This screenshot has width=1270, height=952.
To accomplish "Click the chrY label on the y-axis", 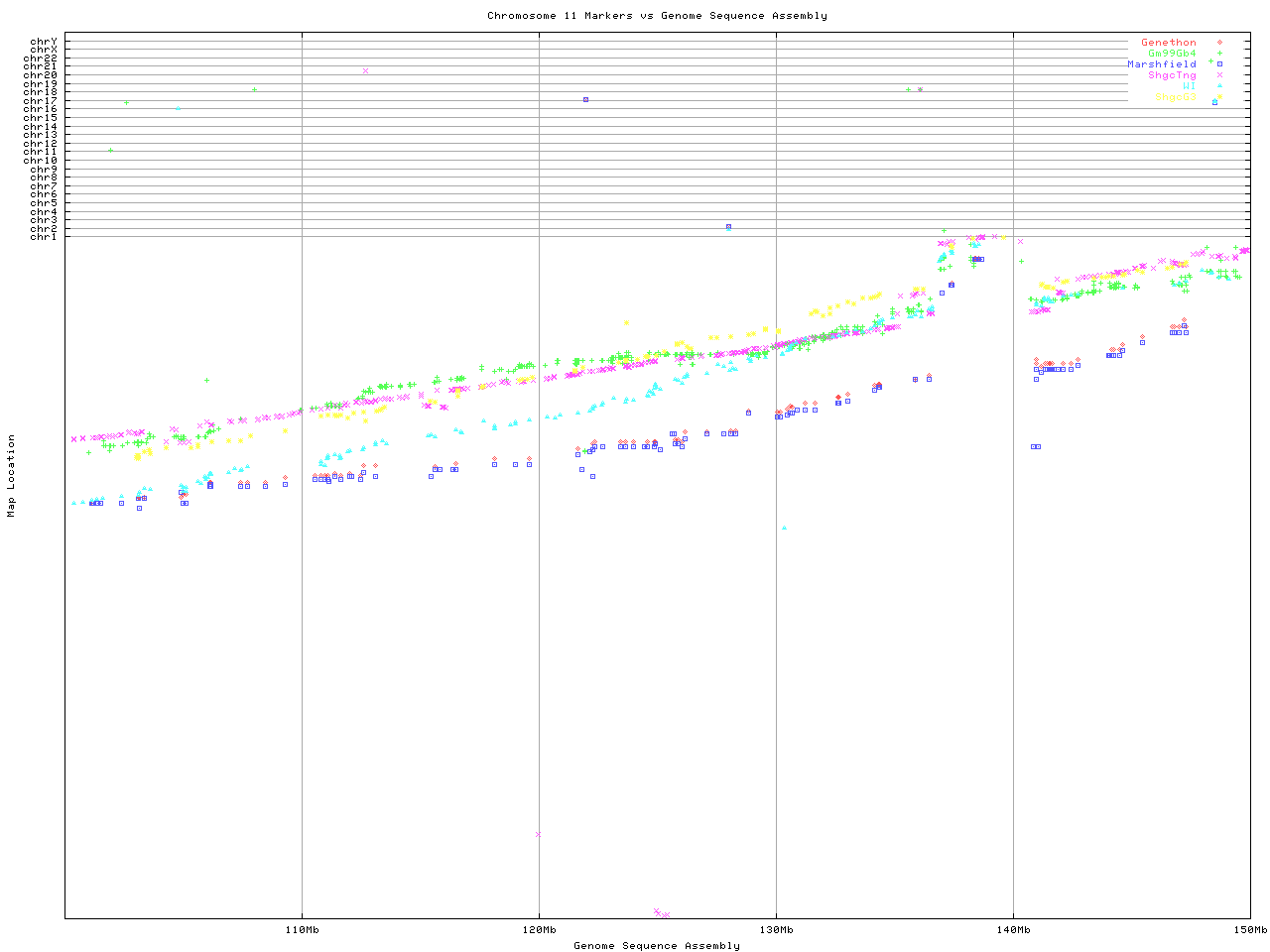I will [44, 41].
